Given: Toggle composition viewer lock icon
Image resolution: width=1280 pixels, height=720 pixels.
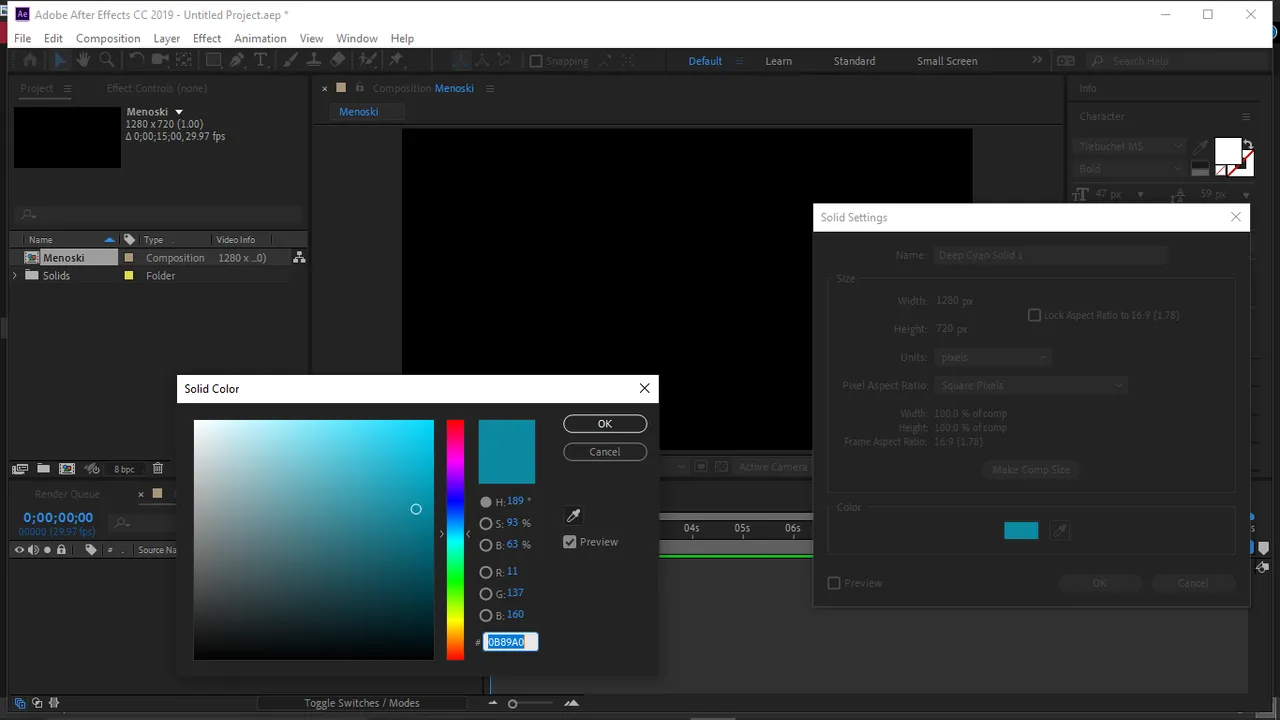Looking at the screenshot, I should click(360, 88).
